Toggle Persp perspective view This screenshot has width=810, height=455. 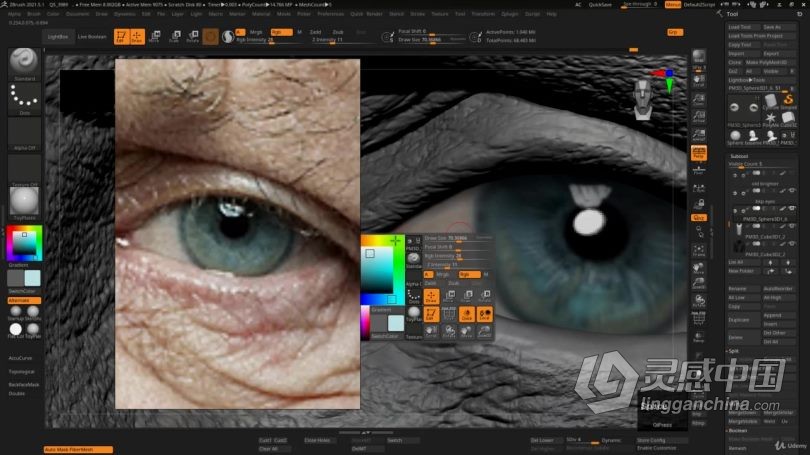pyautogui.click(x=698, y=153)
